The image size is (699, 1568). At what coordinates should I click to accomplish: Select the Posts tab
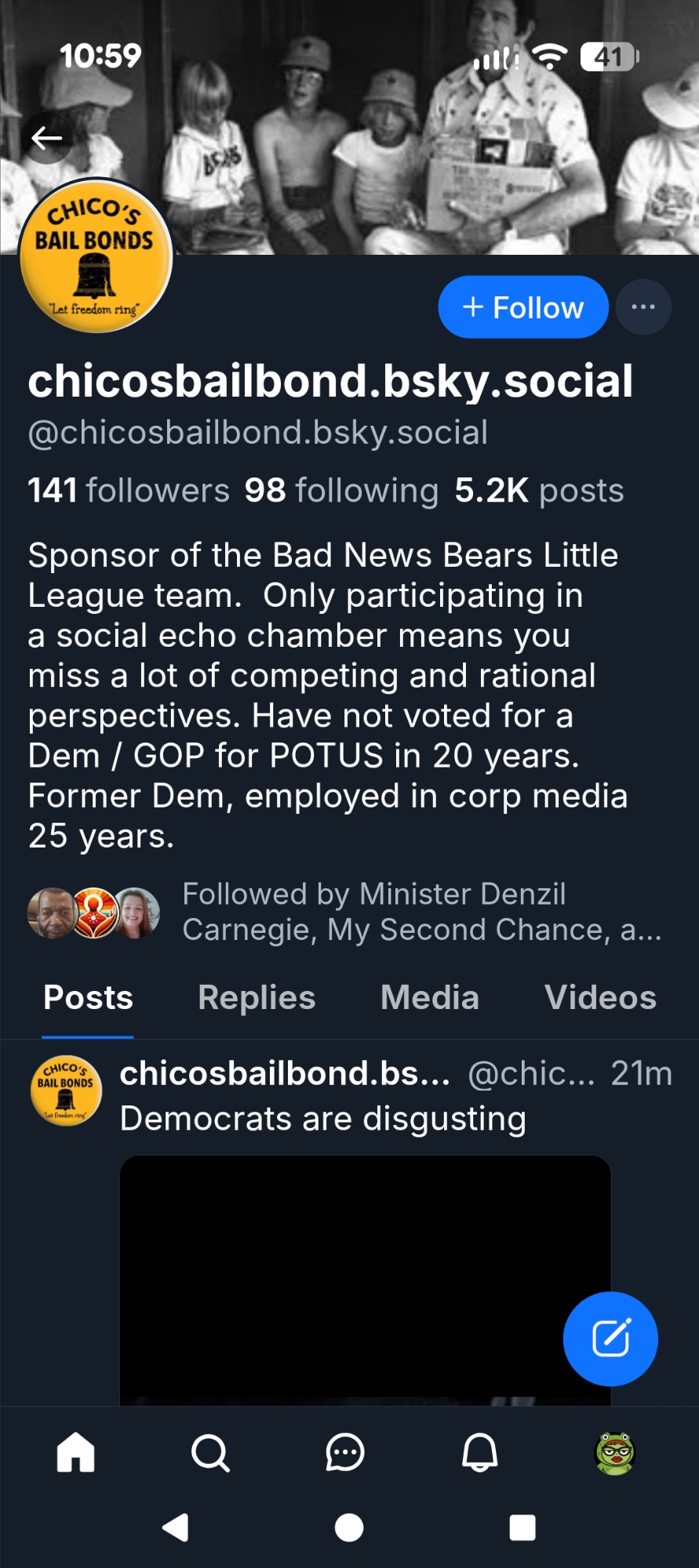(x=88, y=998)
